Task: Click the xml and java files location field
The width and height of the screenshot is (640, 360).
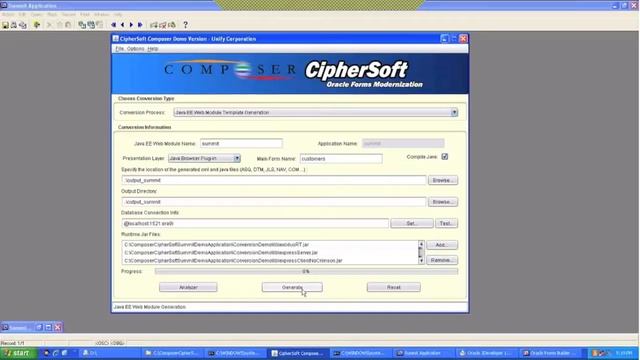Action: tap(273, 180)
